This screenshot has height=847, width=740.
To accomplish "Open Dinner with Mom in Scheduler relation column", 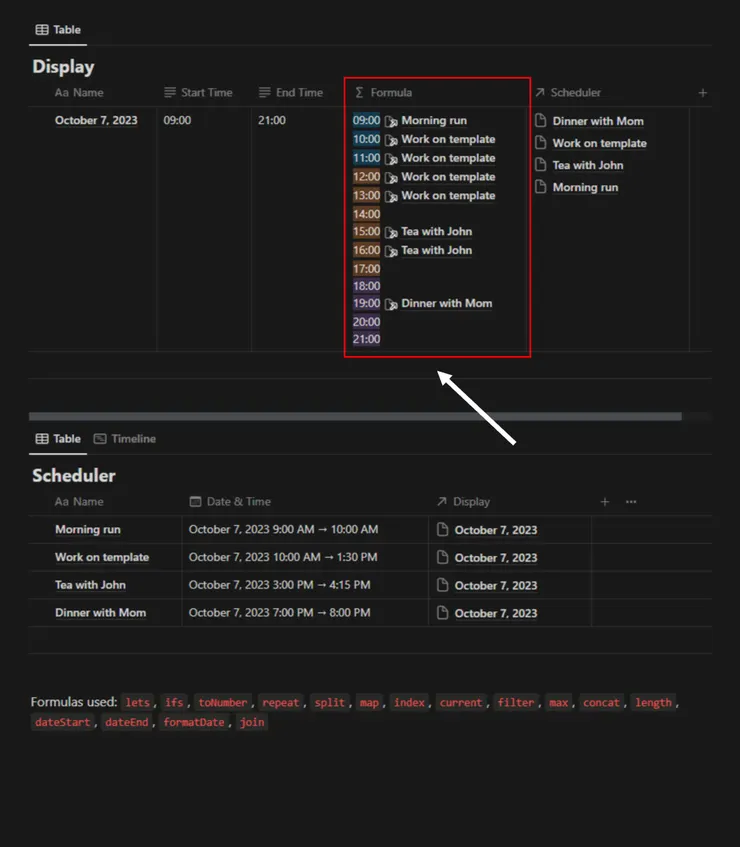I will pyautogui.click(x=598, y=122).
